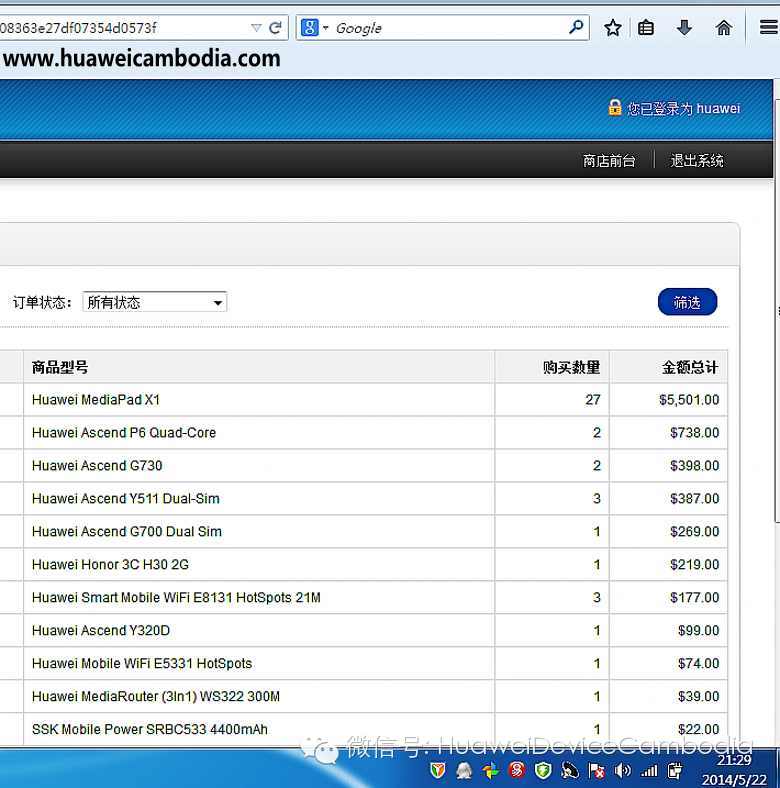Screen dimensions: 780x788
Task: Click the magnifier search icon
Action: pos(576,27)
